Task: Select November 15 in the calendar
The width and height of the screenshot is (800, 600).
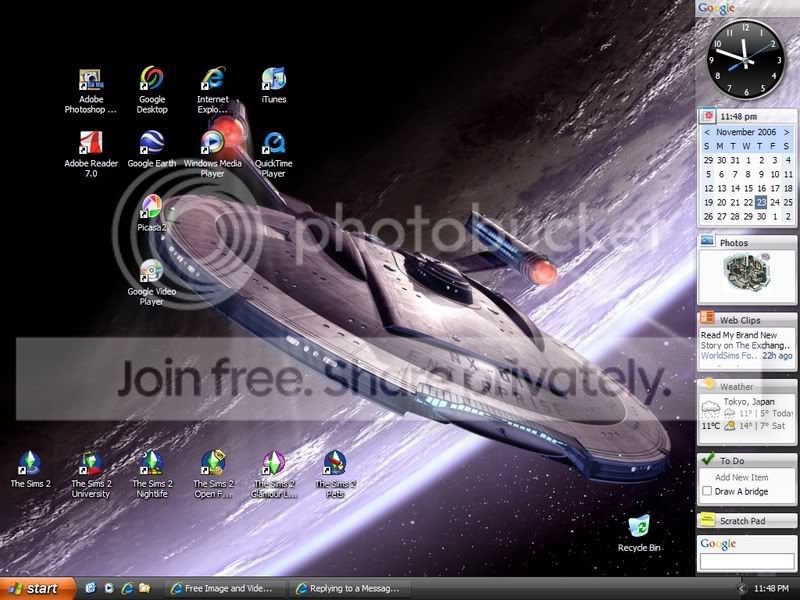Action: [748, 188]
